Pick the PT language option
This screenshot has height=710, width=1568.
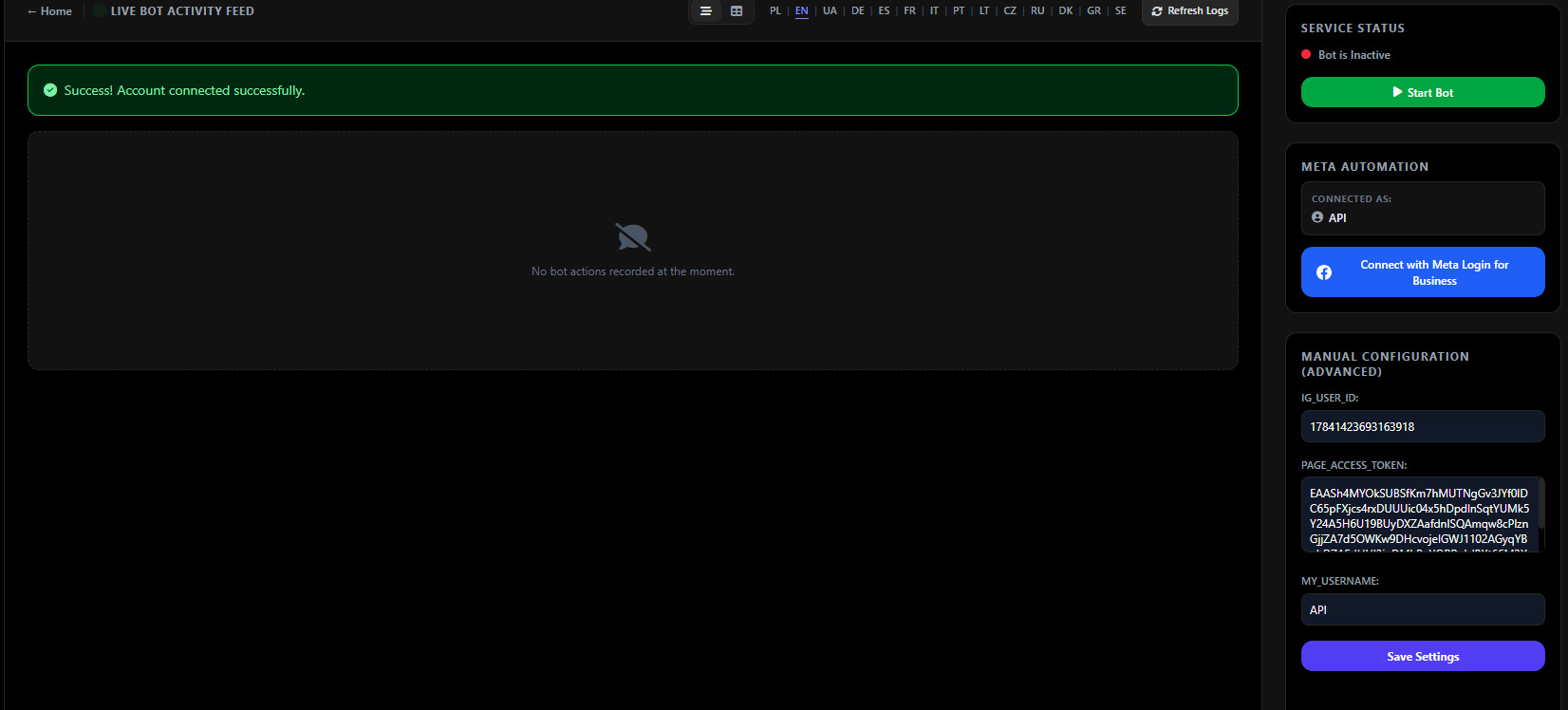click(959, 11)
